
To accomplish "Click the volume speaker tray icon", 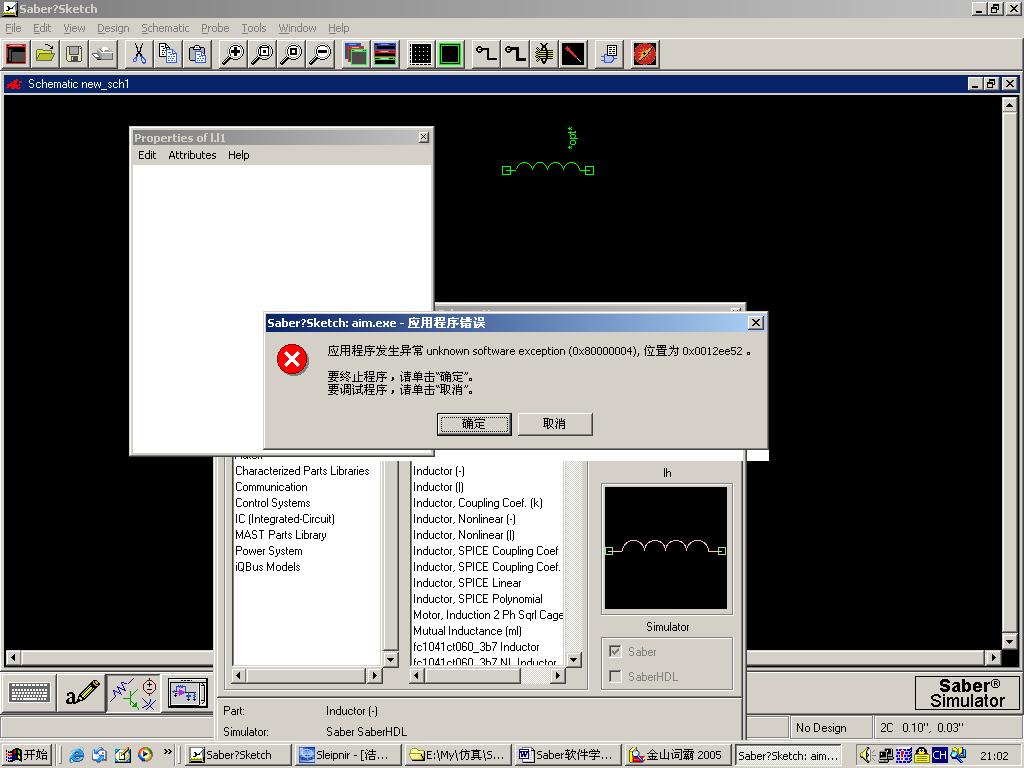I will point(865,755).
